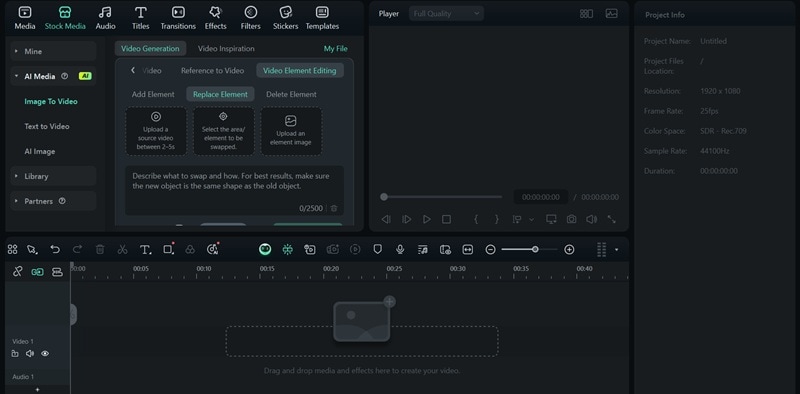Select the scissors split tool
This screenshot has width=800, height=394.
tap(122, 249)
